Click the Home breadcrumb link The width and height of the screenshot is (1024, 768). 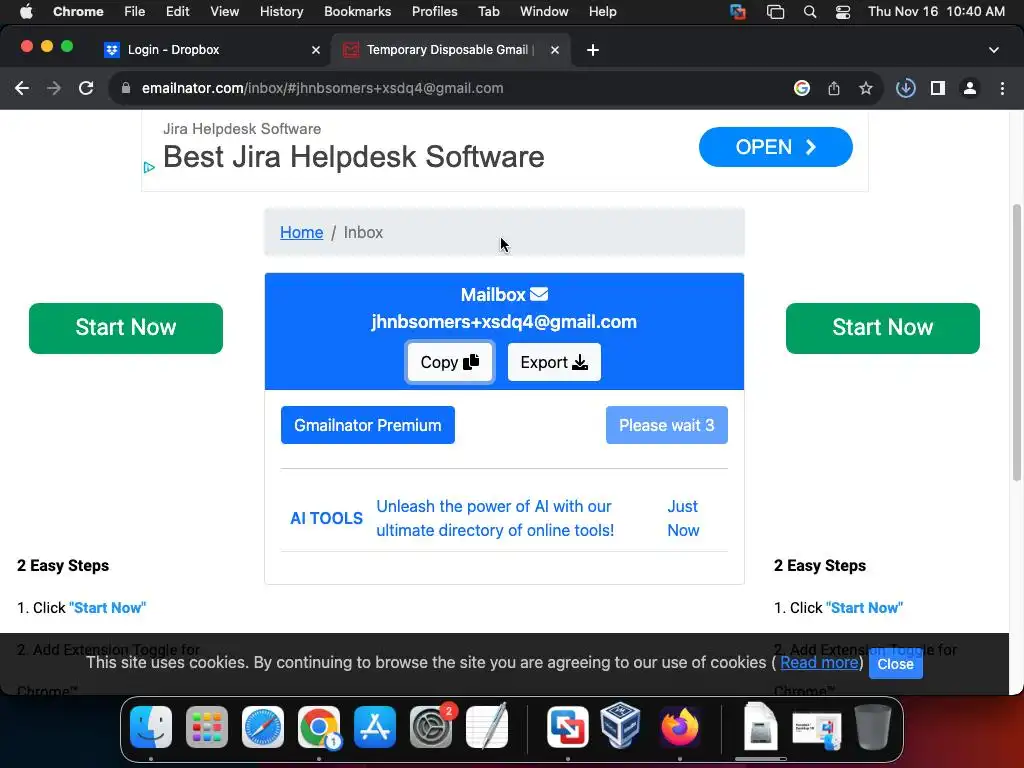302,232
